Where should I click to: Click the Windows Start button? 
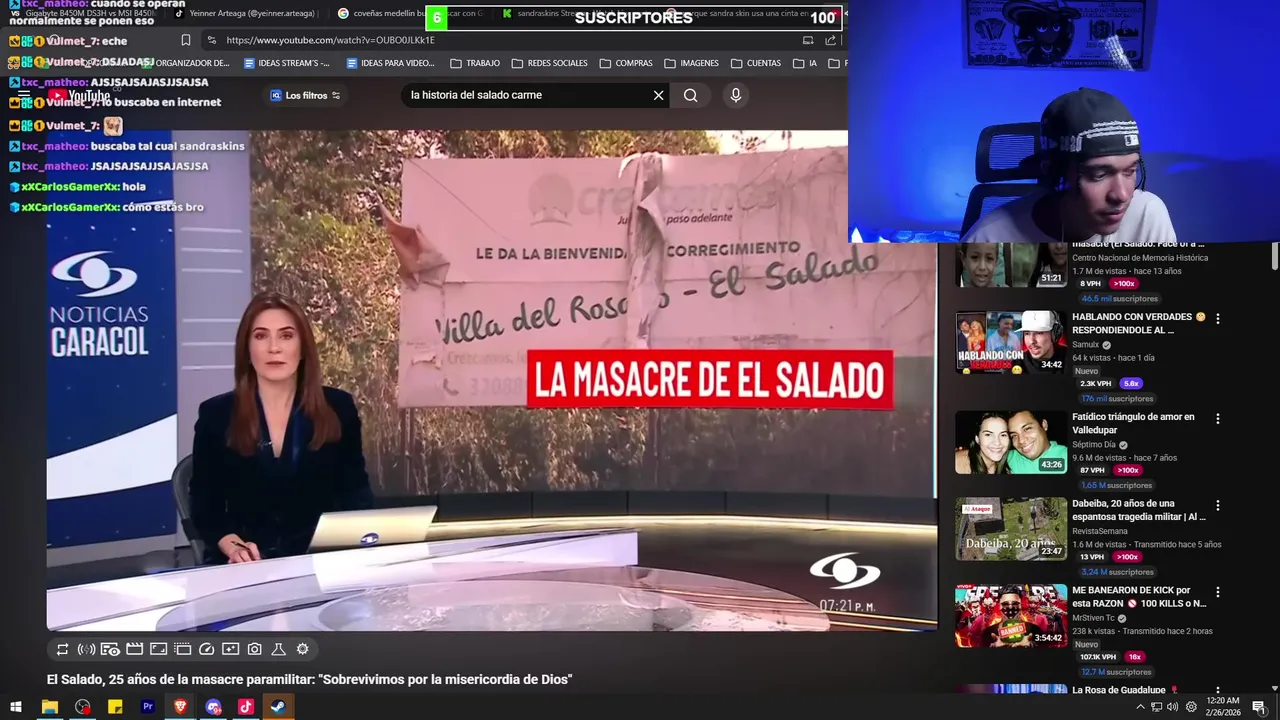coord(16,707)
